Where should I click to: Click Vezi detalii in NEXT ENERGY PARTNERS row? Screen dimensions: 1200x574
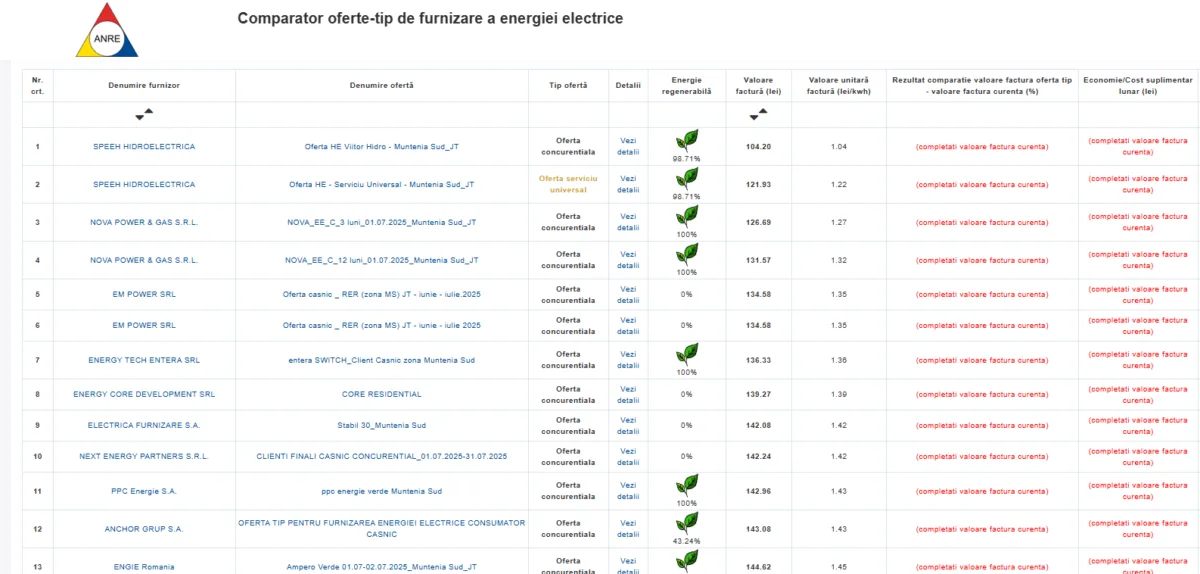click(628, 456)
